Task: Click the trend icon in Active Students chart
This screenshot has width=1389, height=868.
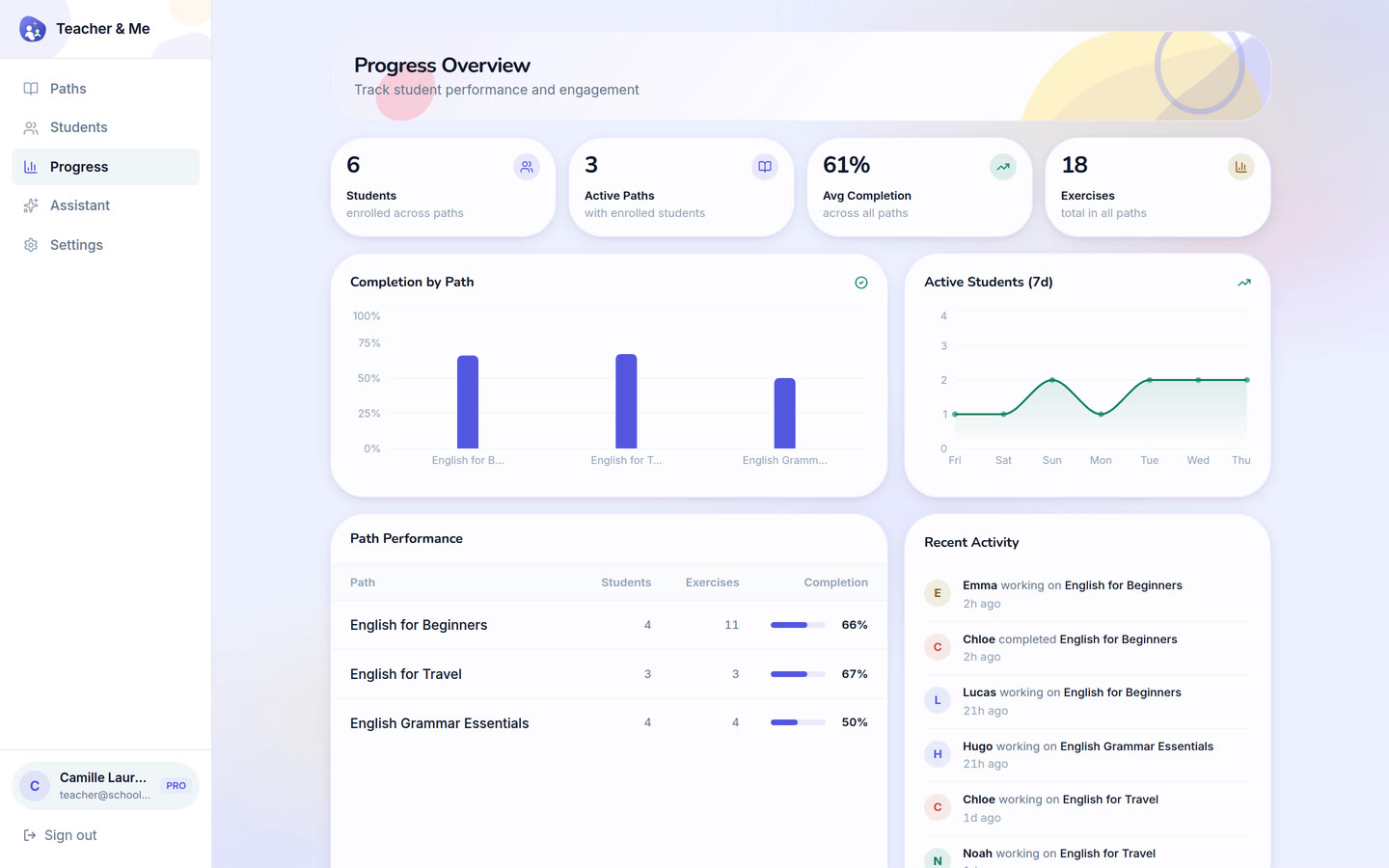Action: [x=1244, y=283]
